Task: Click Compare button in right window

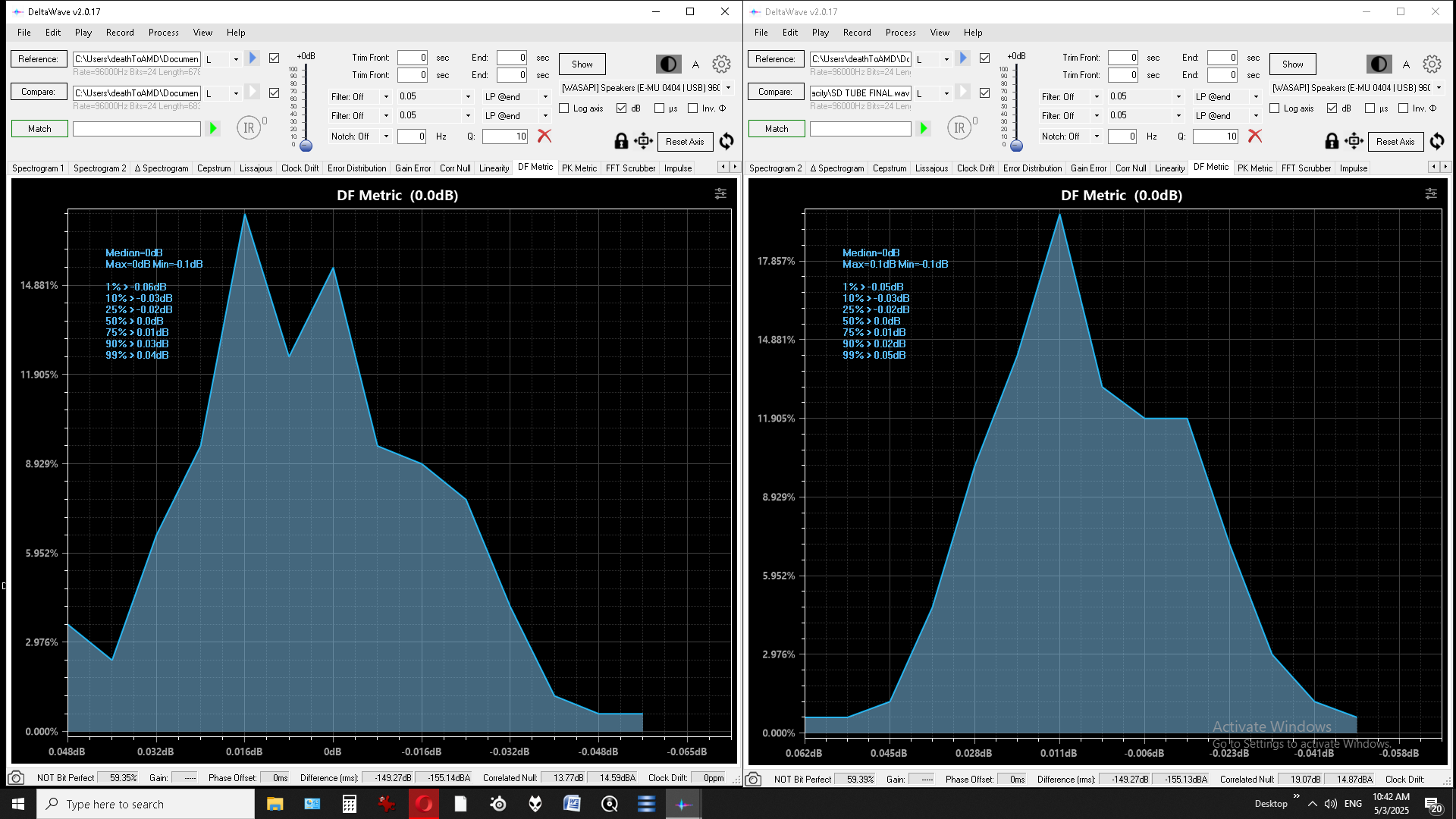Action: click(775, 92)
